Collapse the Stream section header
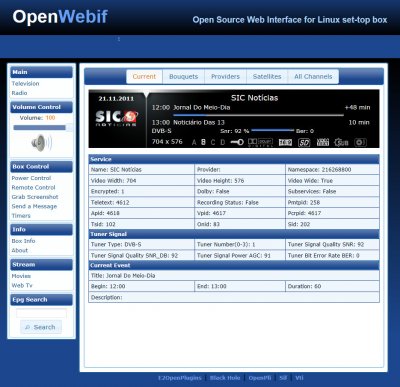Image resolution: width=400 pixels, height=387 pixels. (x=41, y=264)
